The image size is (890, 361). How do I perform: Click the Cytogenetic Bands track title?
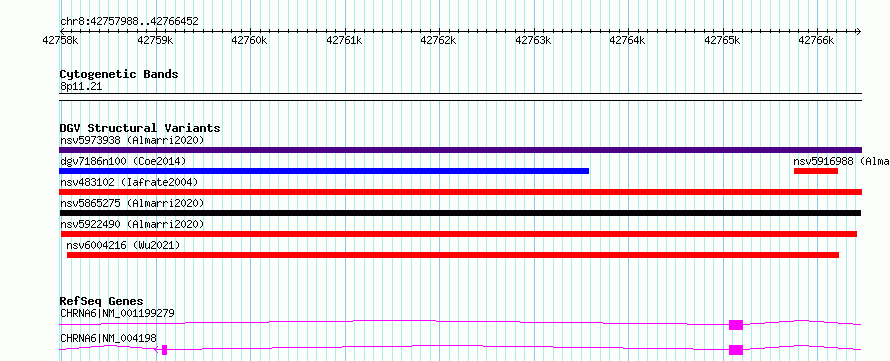119,74
